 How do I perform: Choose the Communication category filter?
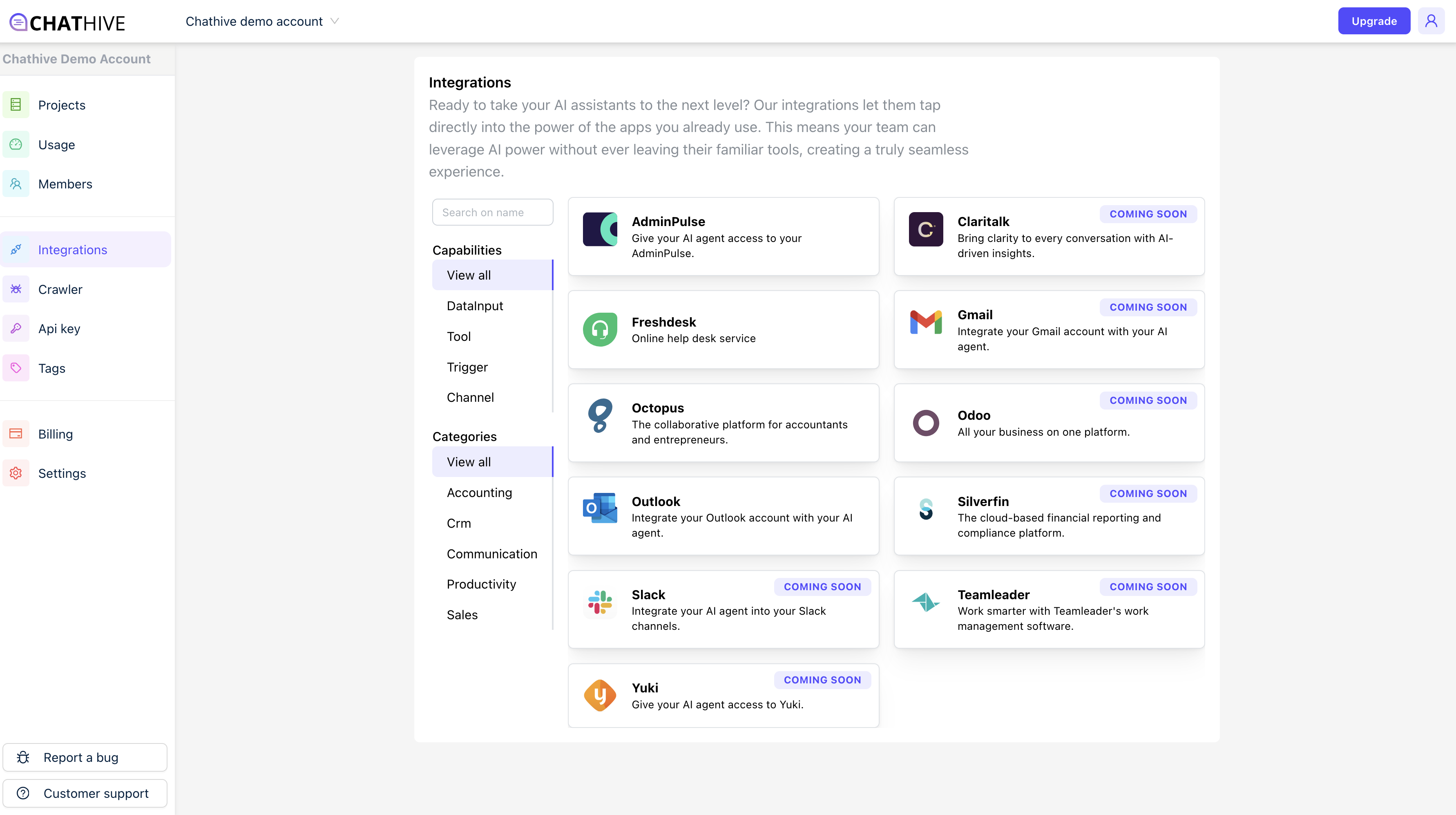coord(492,554)
